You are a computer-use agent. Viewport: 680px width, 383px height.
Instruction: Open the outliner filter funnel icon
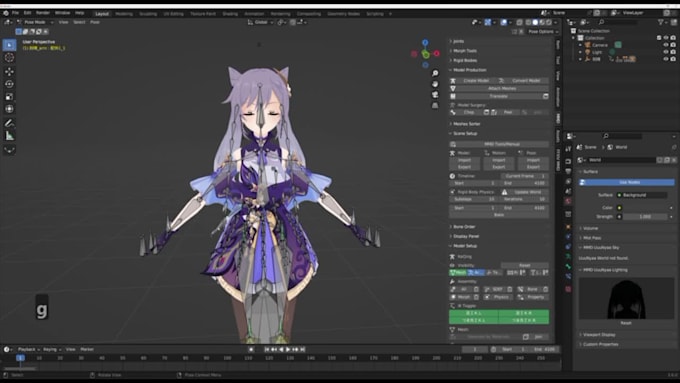click(660, 22)
